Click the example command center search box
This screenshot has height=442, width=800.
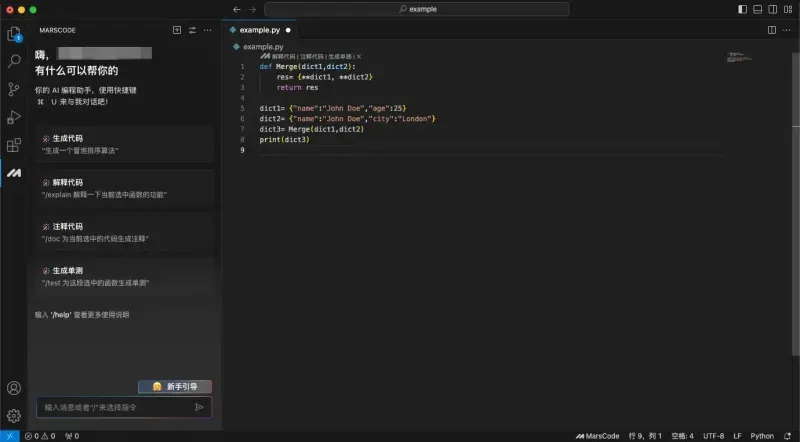point(416,9)
